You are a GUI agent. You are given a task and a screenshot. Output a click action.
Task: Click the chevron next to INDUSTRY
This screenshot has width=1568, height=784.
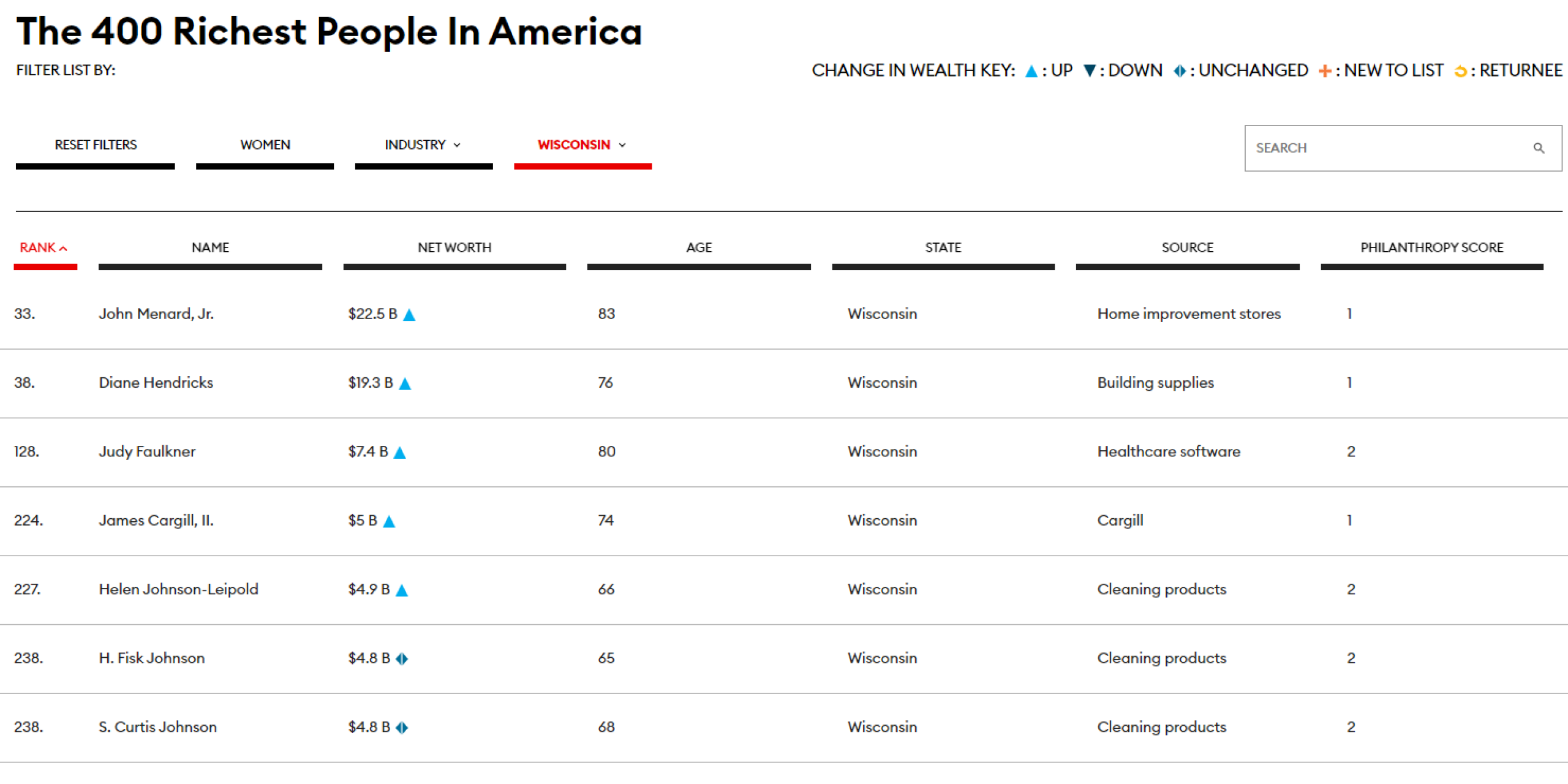click(x=457, y=145)
